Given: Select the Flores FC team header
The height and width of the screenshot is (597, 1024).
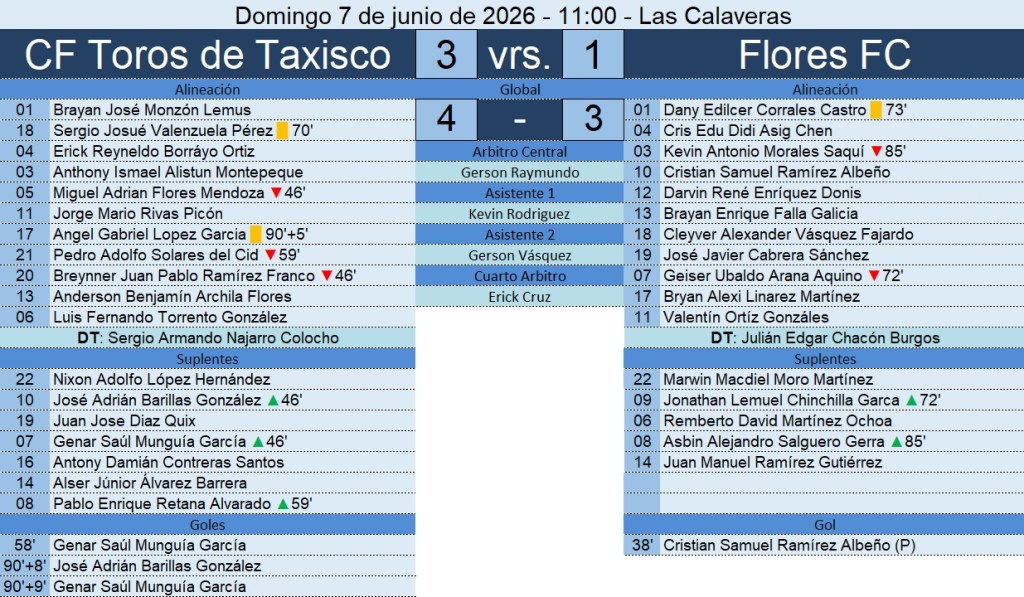Looking at the screenshot, I should (x=824, y=54).
